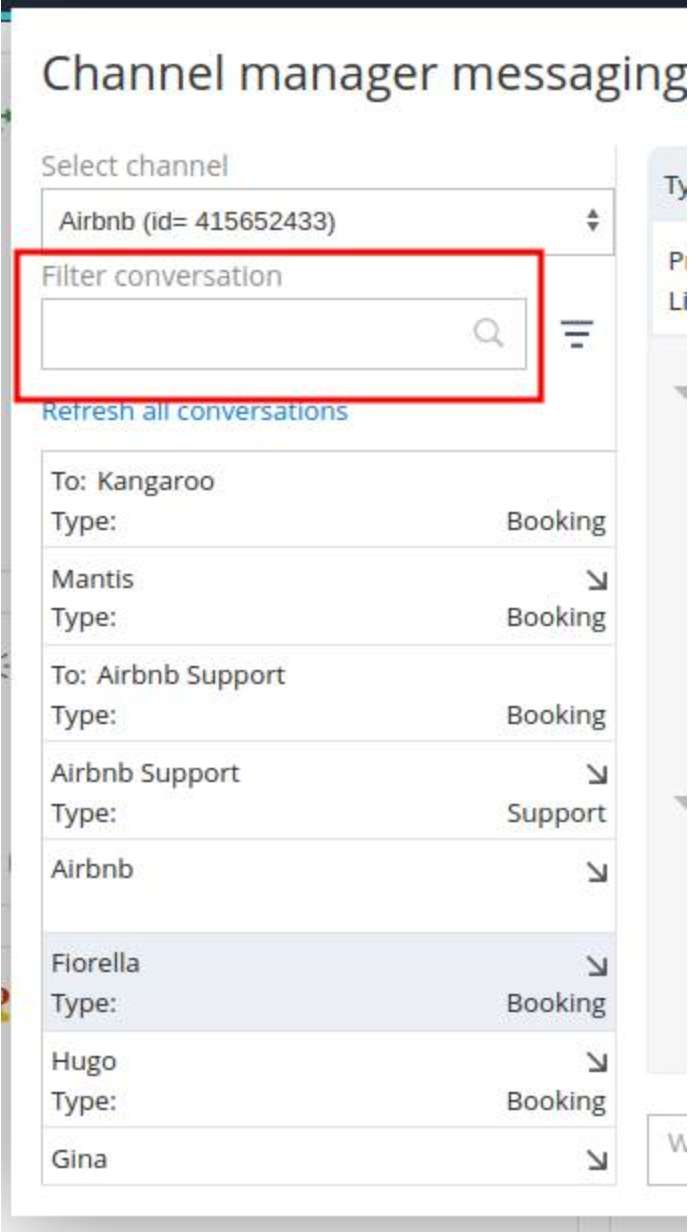Select the Mantis conversation
690x1232 pixels.
click(x=300, y=597)
